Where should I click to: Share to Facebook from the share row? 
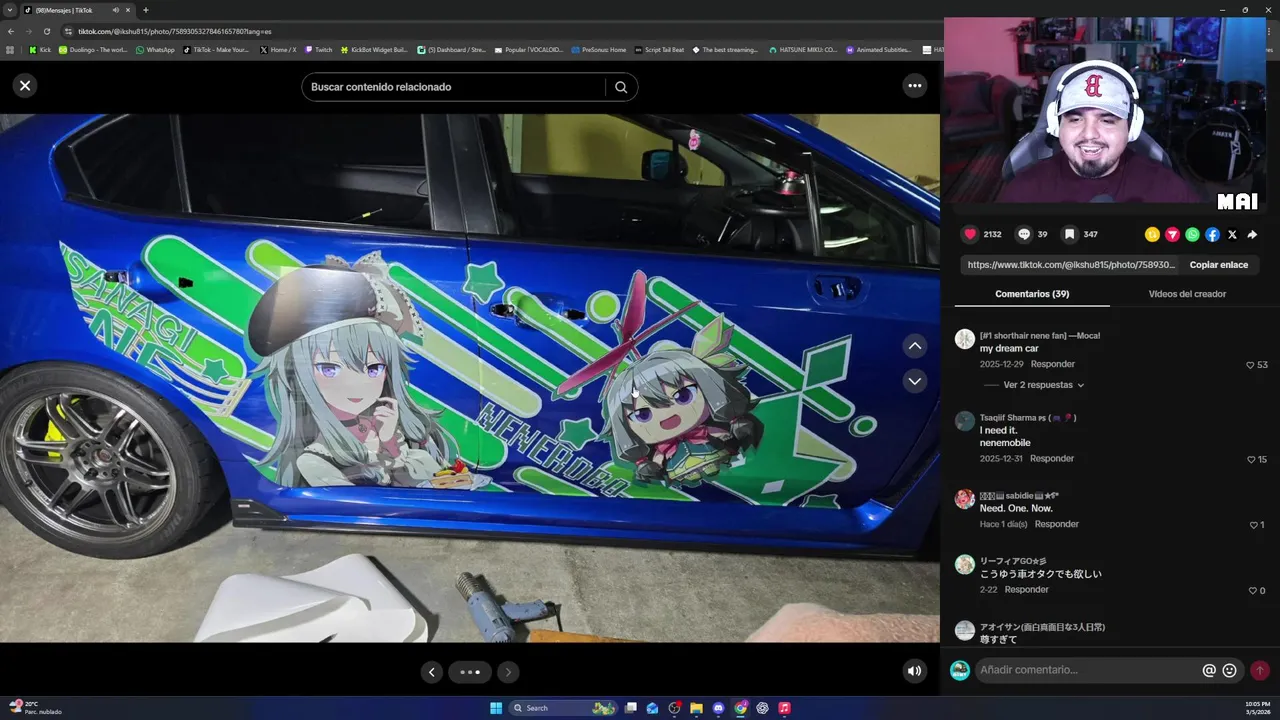click(x=1212, y=235)
